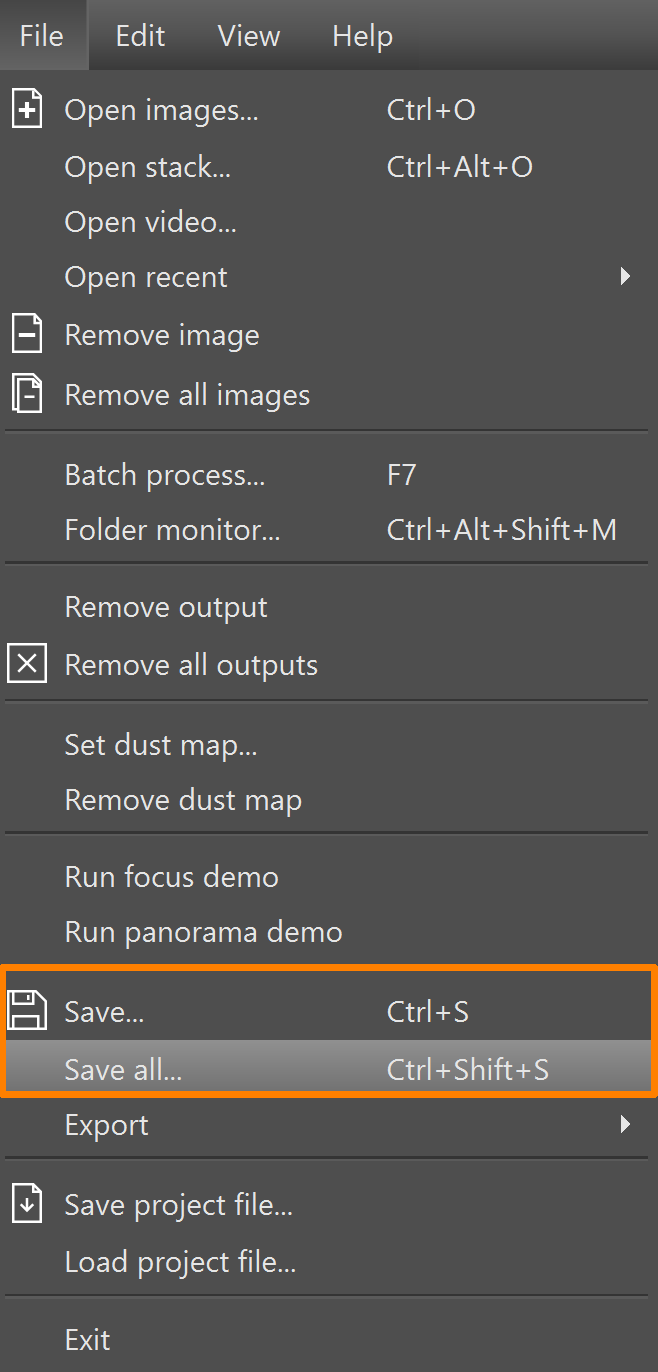Viewport: 658px width, 1372px height.
Task: Open the Folder monitor option
Action: [x=172, y=530]
